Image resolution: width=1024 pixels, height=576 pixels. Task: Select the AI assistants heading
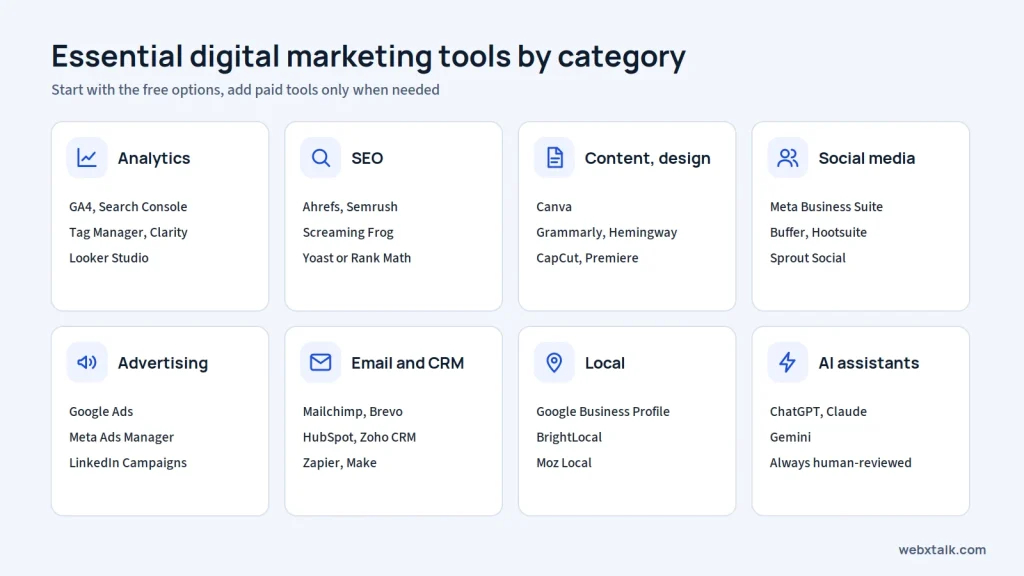click(x=869, y=363)
